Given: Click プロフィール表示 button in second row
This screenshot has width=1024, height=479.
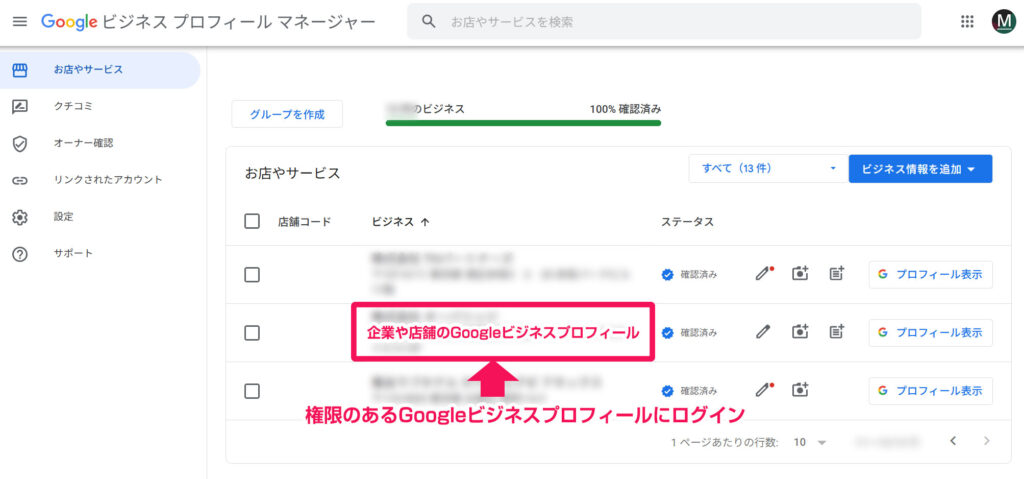Looking at the screenshot, I should point(930,332).
